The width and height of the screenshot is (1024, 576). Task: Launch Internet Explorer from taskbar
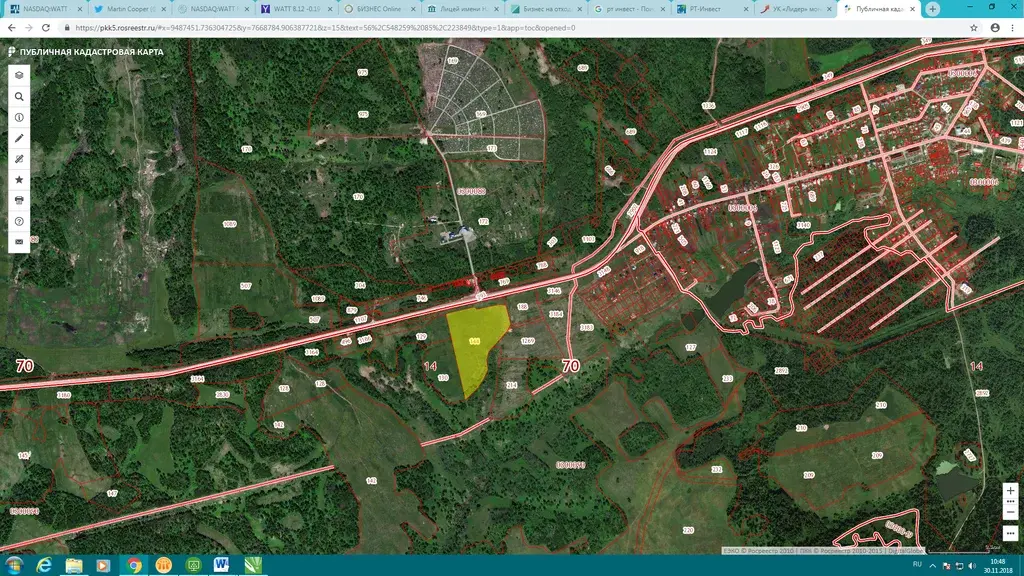pos(44,565)
